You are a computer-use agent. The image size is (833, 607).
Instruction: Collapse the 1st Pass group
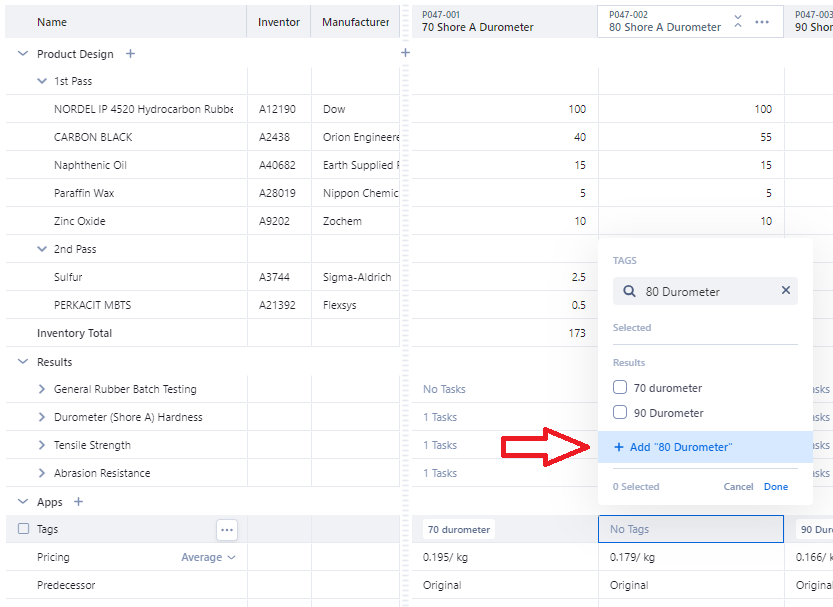point(42,81)
